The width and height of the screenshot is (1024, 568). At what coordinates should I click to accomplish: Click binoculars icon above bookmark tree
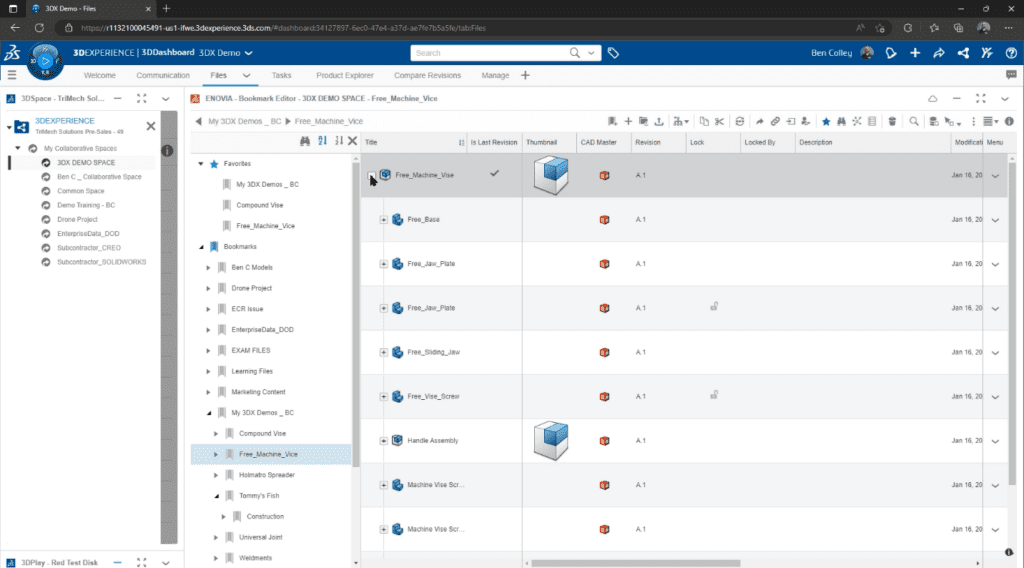(x=304, y=141)
